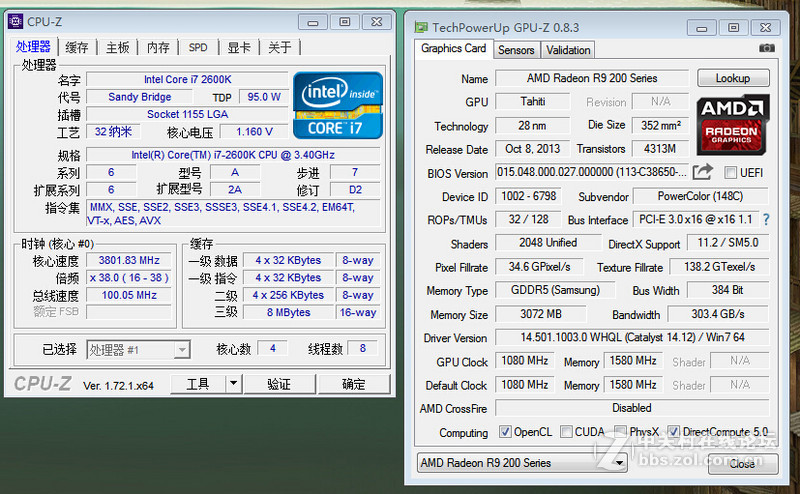Take GPU-Z screenshot with camera icon

click(x=766, y=48)
